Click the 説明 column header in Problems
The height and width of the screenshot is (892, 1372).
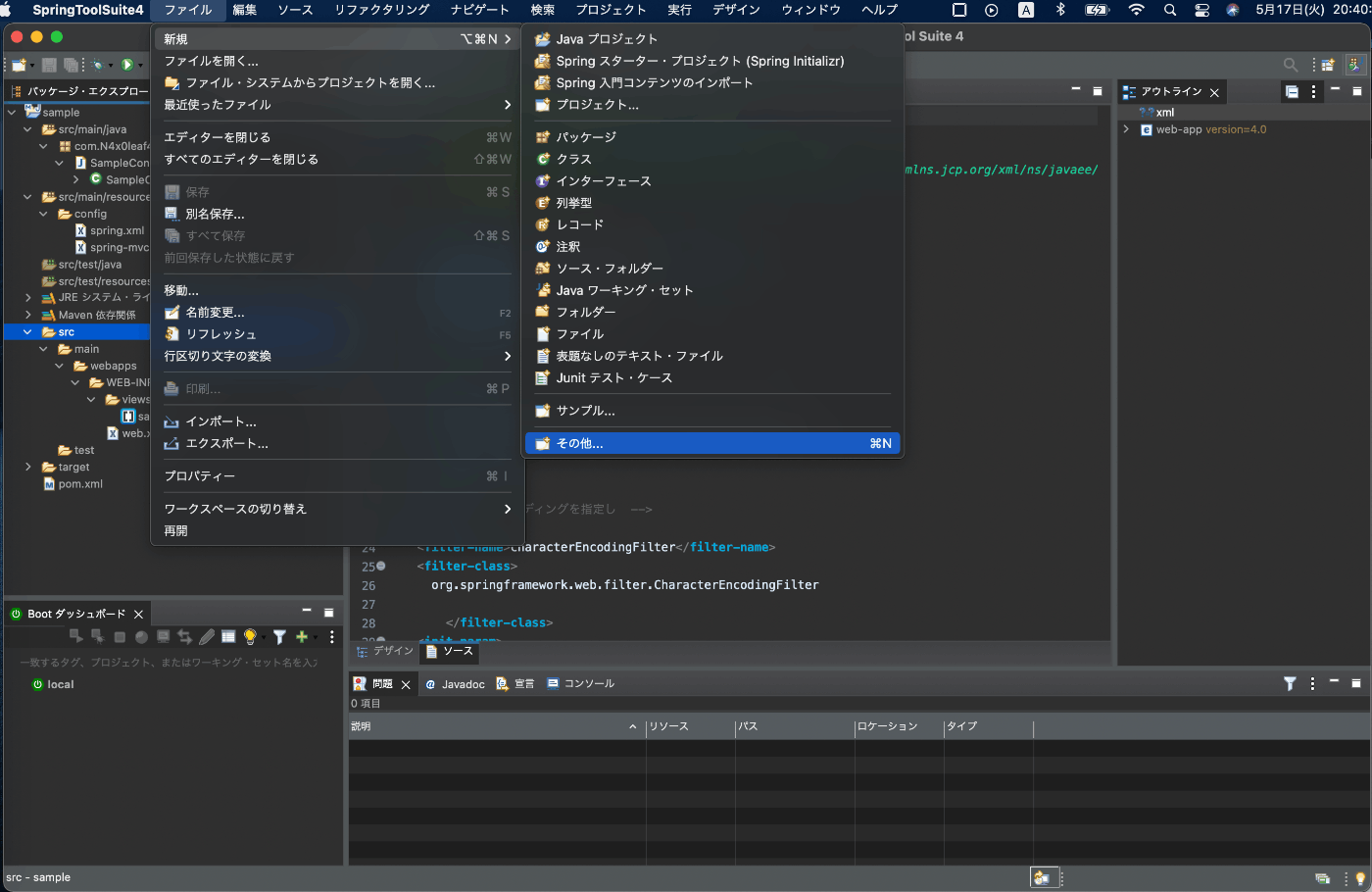click(x=497, y=726)
